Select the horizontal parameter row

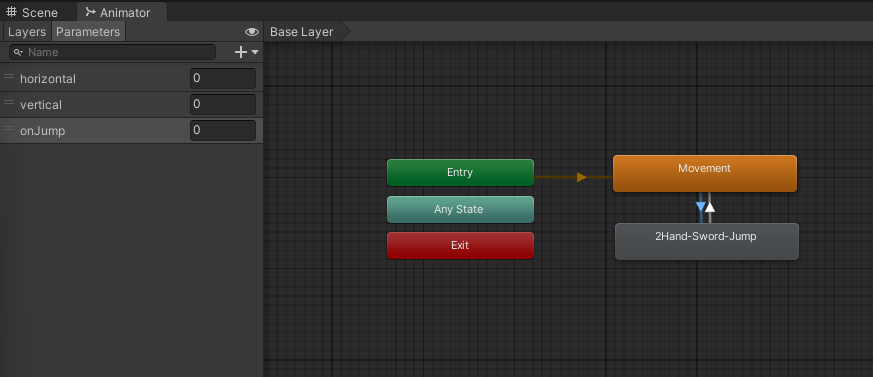pos(131,79)
